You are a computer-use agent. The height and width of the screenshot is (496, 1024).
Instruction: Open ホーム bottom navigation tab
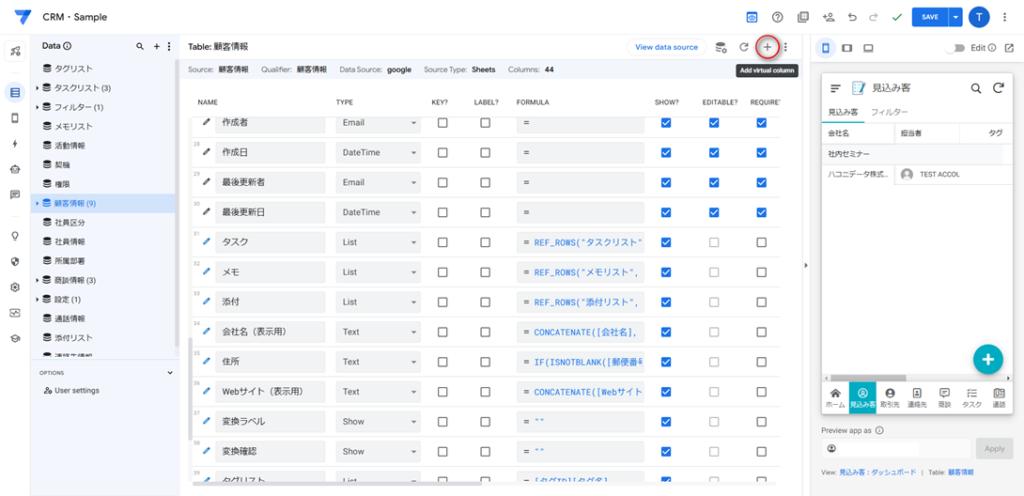pyautogui.click(x=835, y=397)
